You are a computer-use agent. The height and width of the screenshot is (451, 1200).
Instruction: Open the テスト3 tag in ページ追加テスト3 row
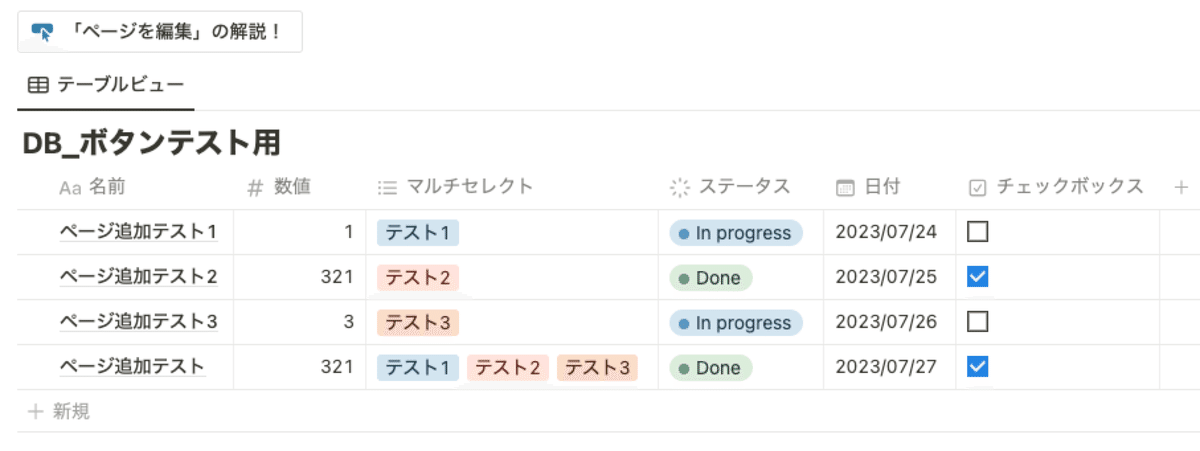coord(418,323)
